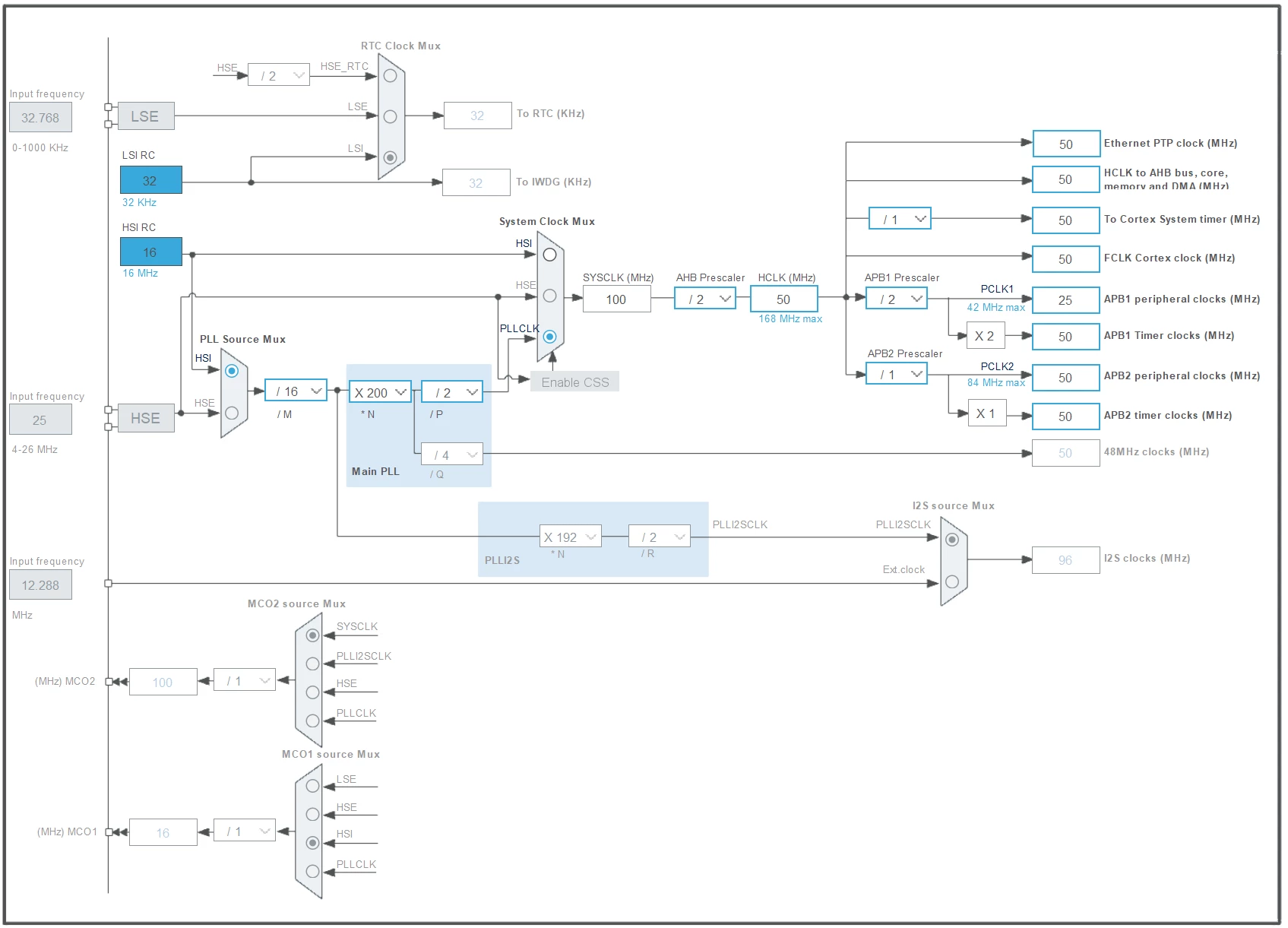Open AHB Prescaler dropdown

(x=705, y=299)
